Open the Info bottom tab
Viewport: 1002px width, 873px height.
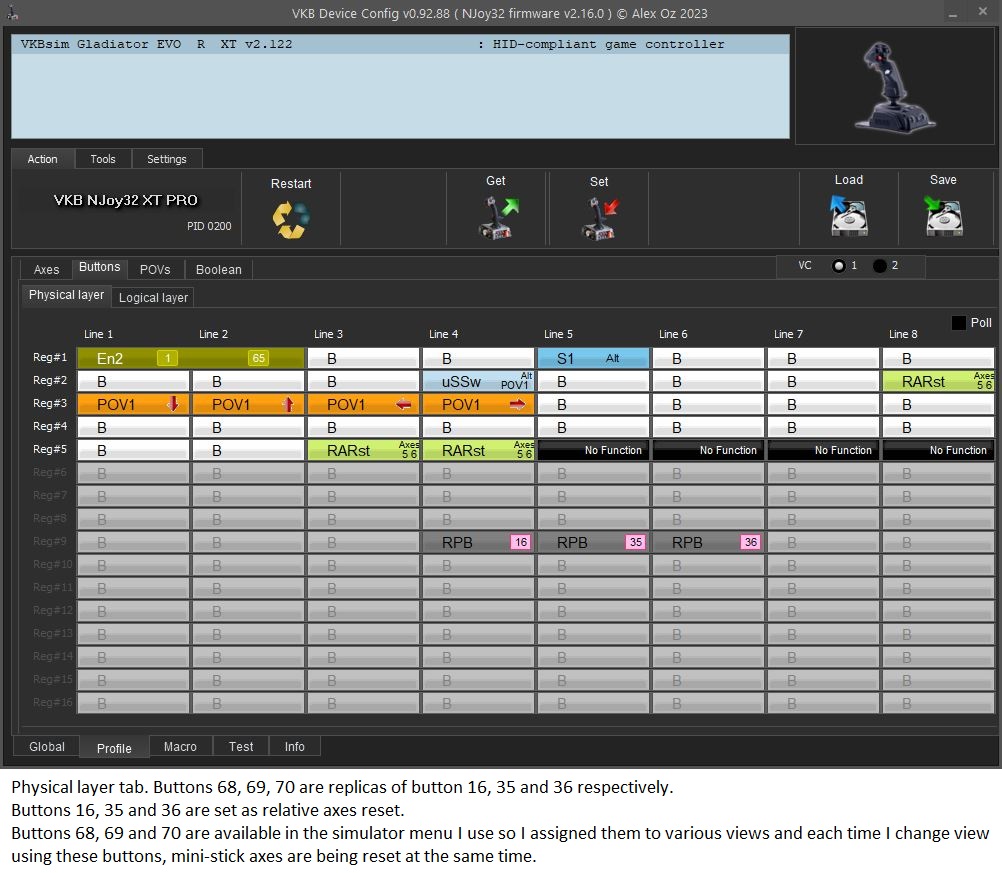[x=295, y=746]
